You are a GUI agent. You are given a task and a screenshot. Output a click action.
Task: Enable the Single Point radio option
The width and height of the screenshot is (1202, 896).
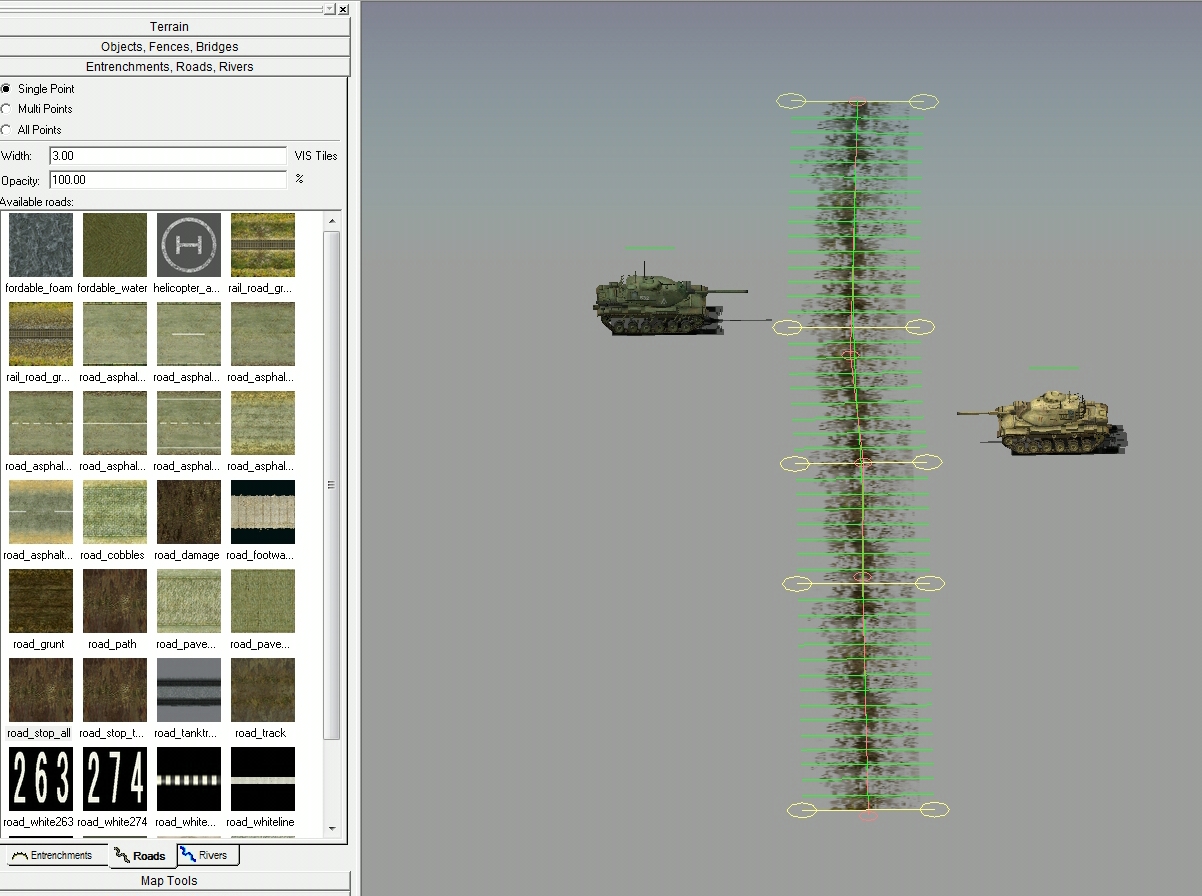click(7, 89)
